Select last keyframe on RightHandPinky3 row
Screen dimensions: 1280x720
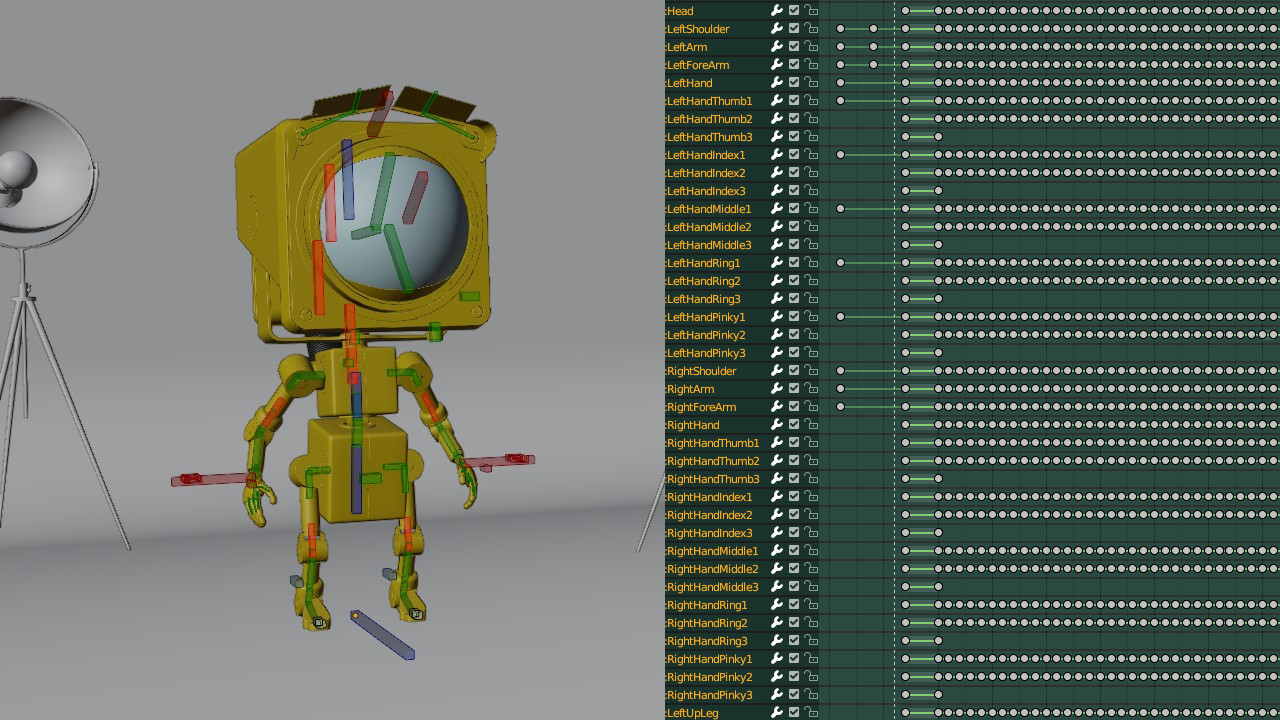(938, 694)
